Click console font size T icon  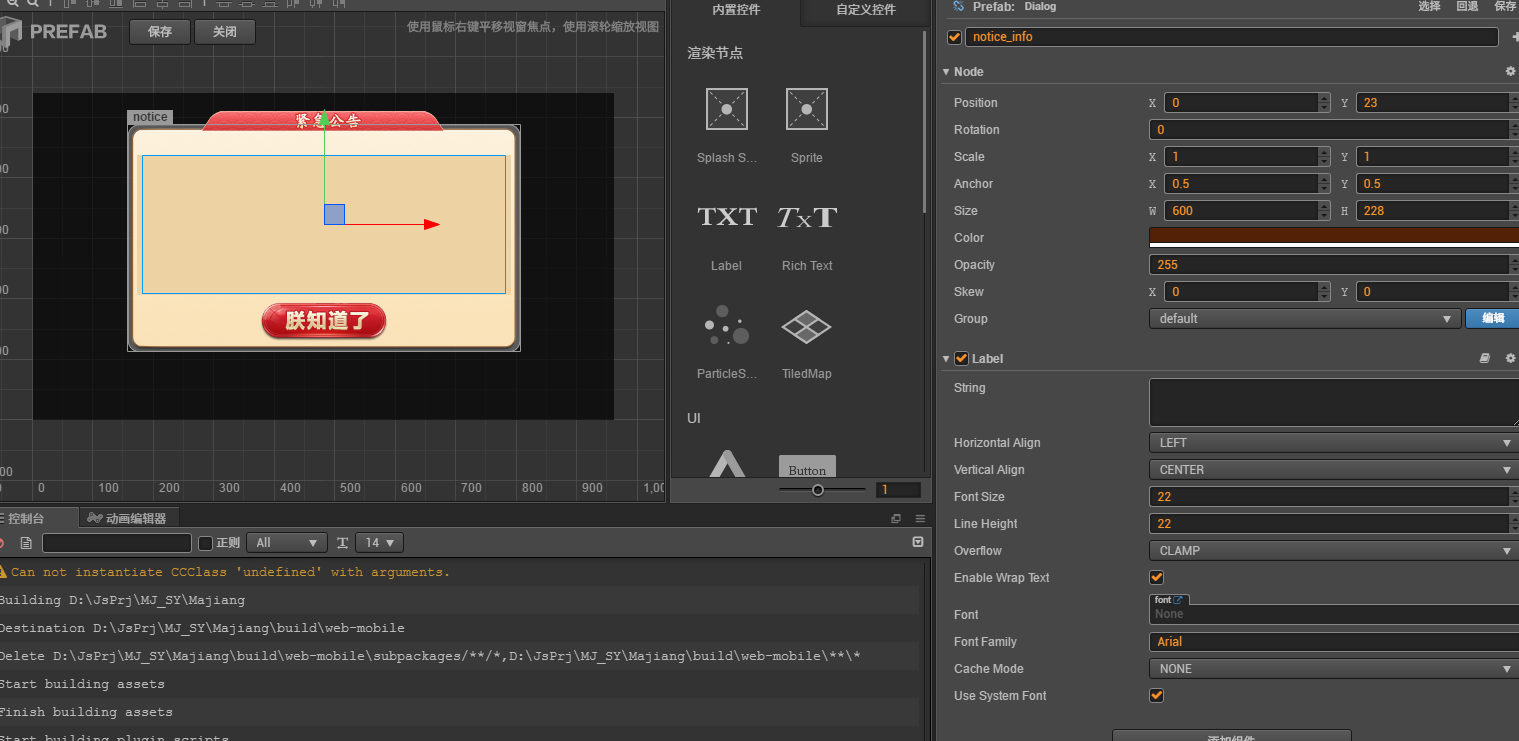[x=343, y=543]
